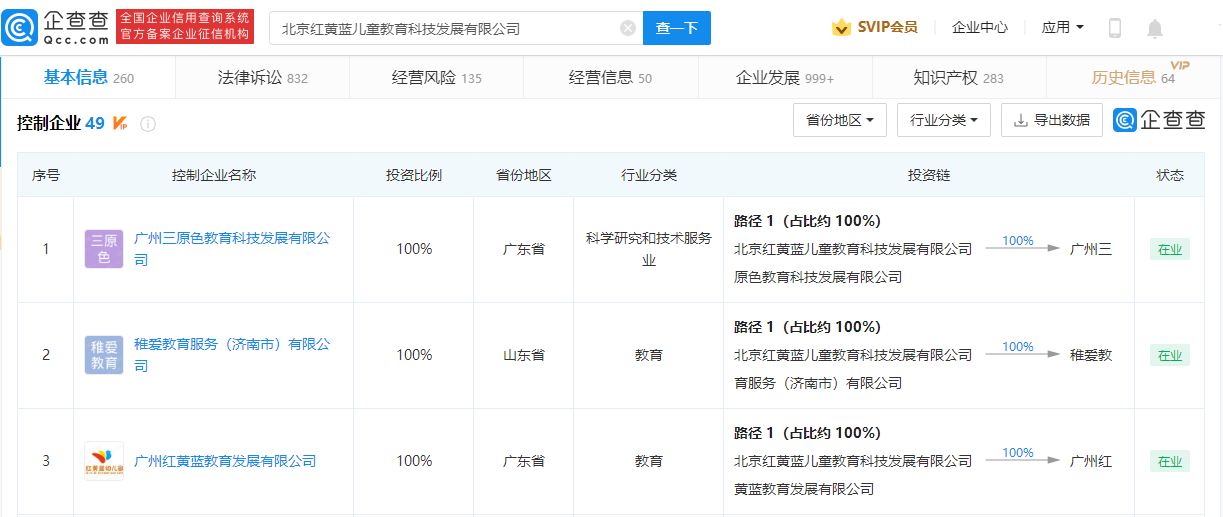
Task: Open the Qcc.com logo homepage
Action: click(x=56, y=27)
